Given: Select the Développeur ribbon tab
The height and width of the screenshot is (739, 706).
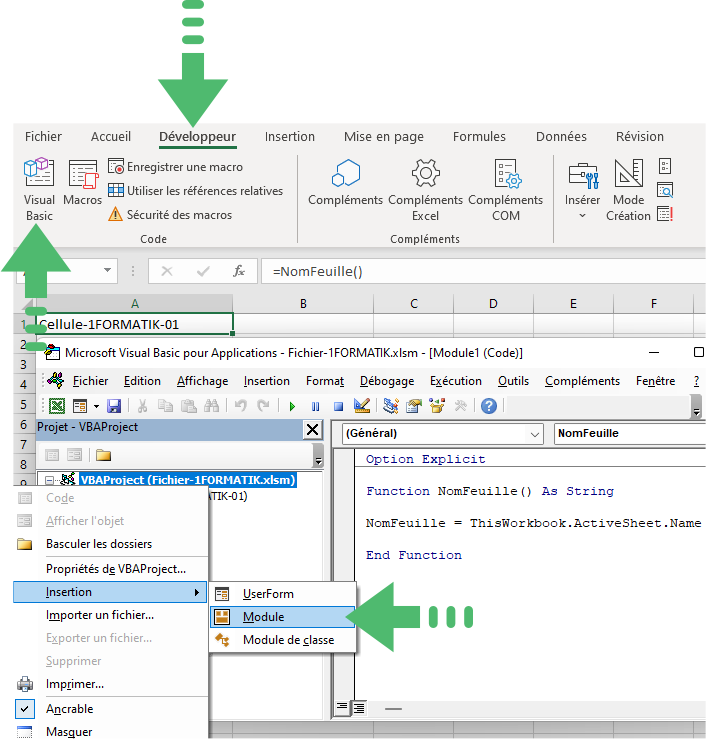Looking at the screenshot, I should 197,137.
